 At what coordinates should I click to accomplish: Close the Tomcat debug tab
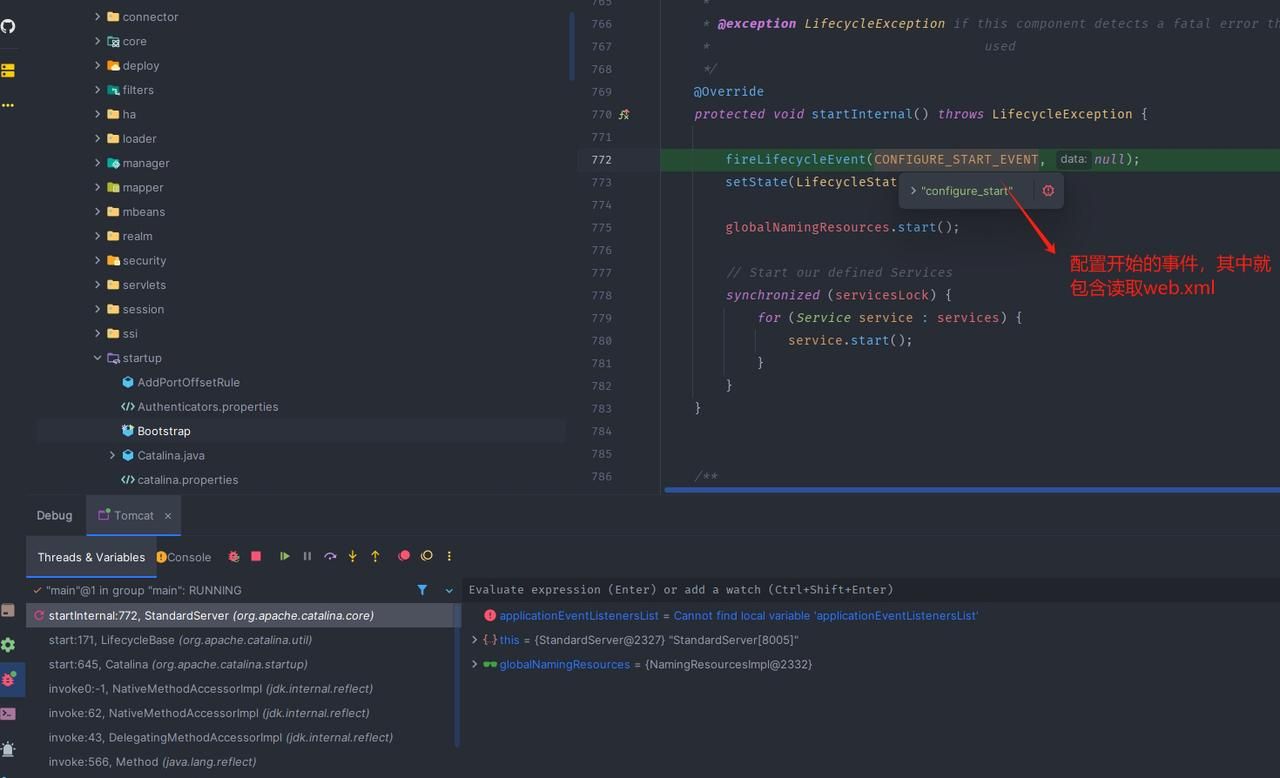tap(168, 516)
